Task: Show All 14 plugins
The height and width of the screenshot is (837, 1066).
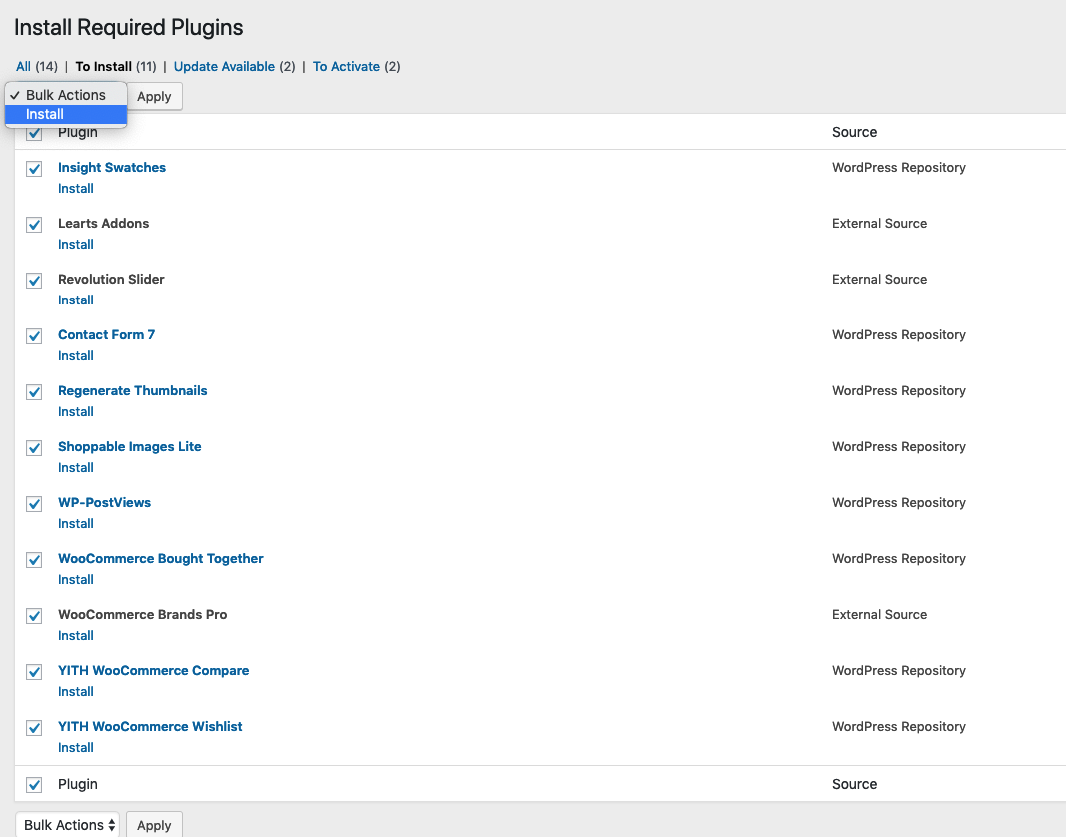Action: click(x=22, y=66)
